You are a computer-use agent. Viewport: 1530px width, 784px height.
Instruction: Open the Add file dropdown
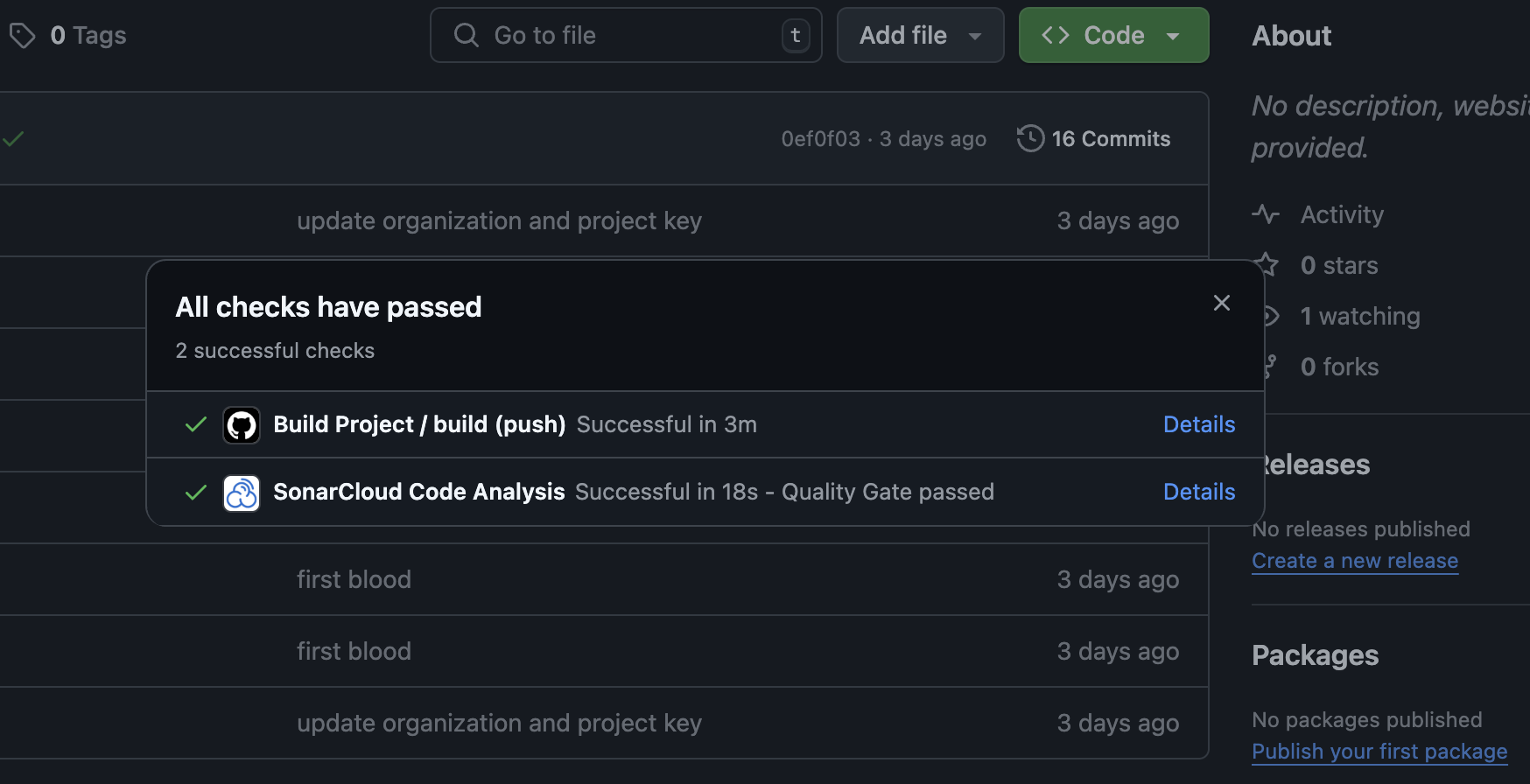(x=920, y=35)
